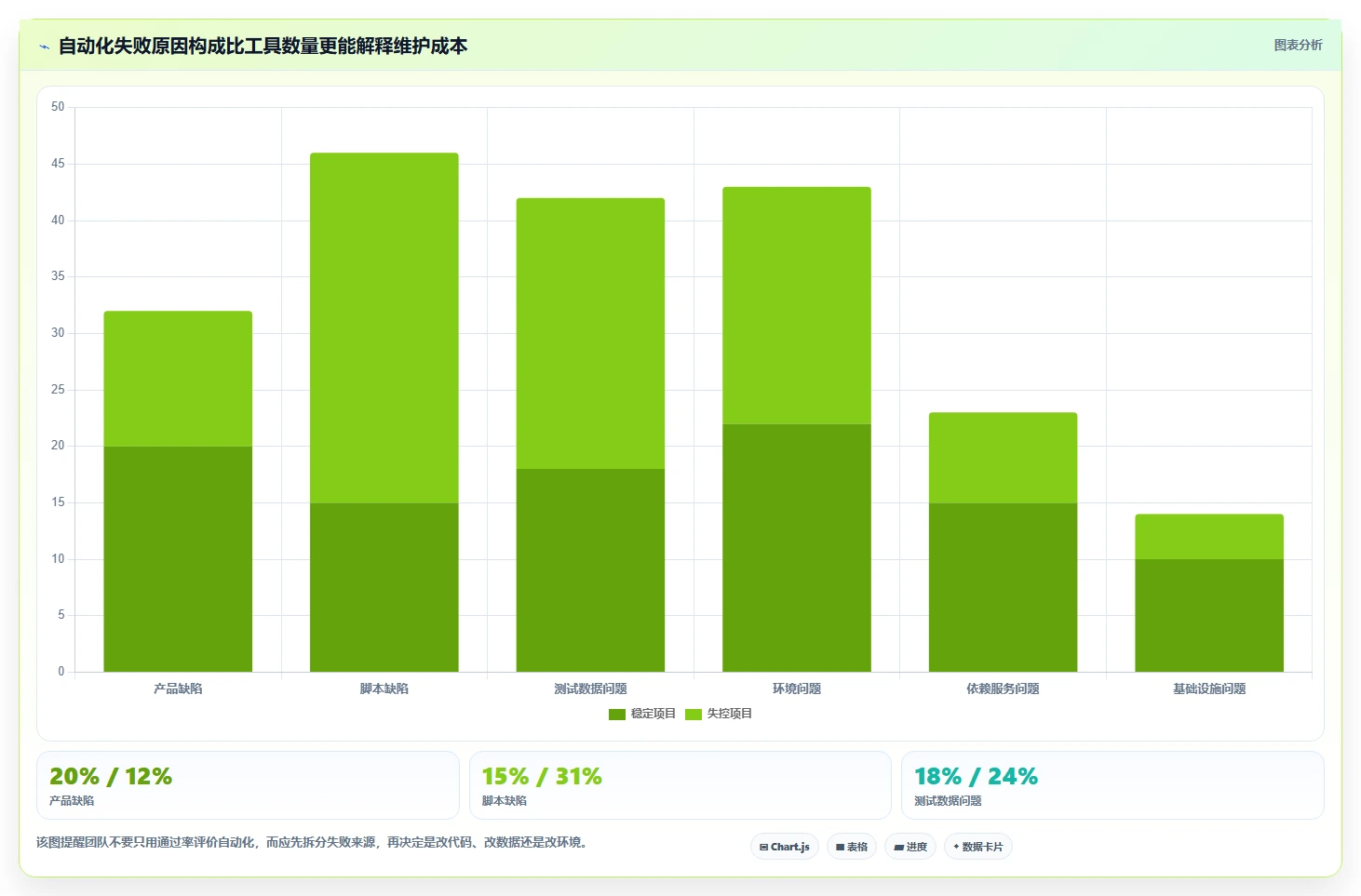Click the 脚本缺陷 x-axis label
Screen dimensions: 1361x896
coord(384,689)
